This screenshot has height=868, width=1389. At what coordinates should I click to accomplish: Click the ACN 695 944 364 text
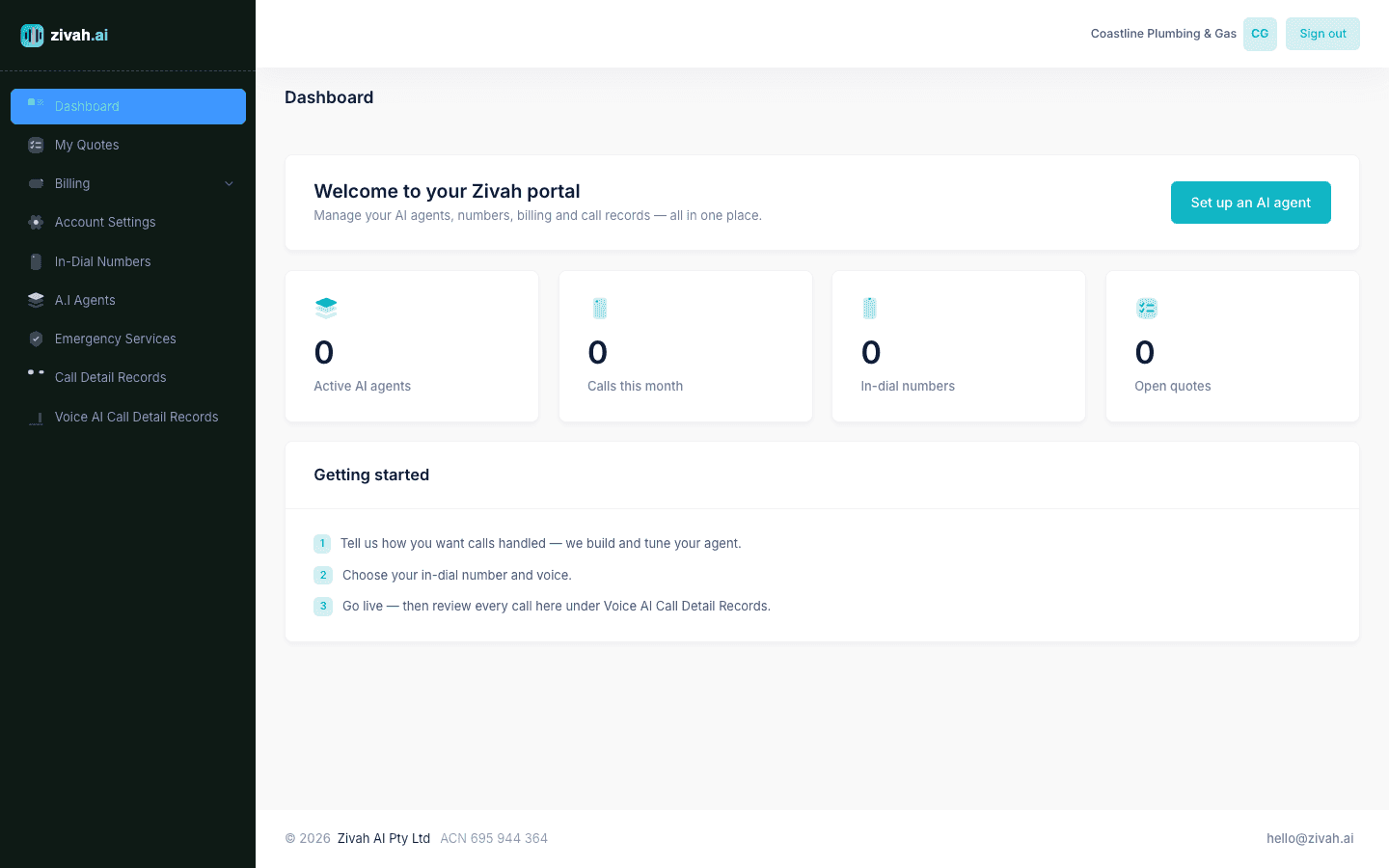tap(494, 838)
